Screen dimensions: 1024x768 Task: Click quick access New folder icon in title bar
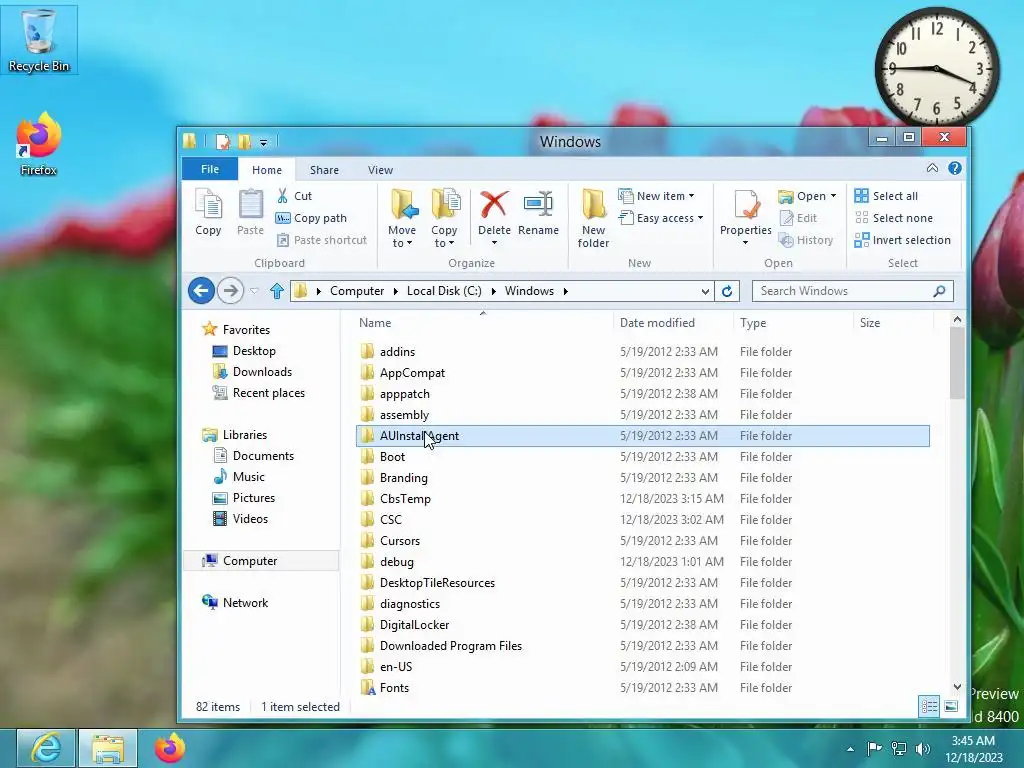point(244,141)
